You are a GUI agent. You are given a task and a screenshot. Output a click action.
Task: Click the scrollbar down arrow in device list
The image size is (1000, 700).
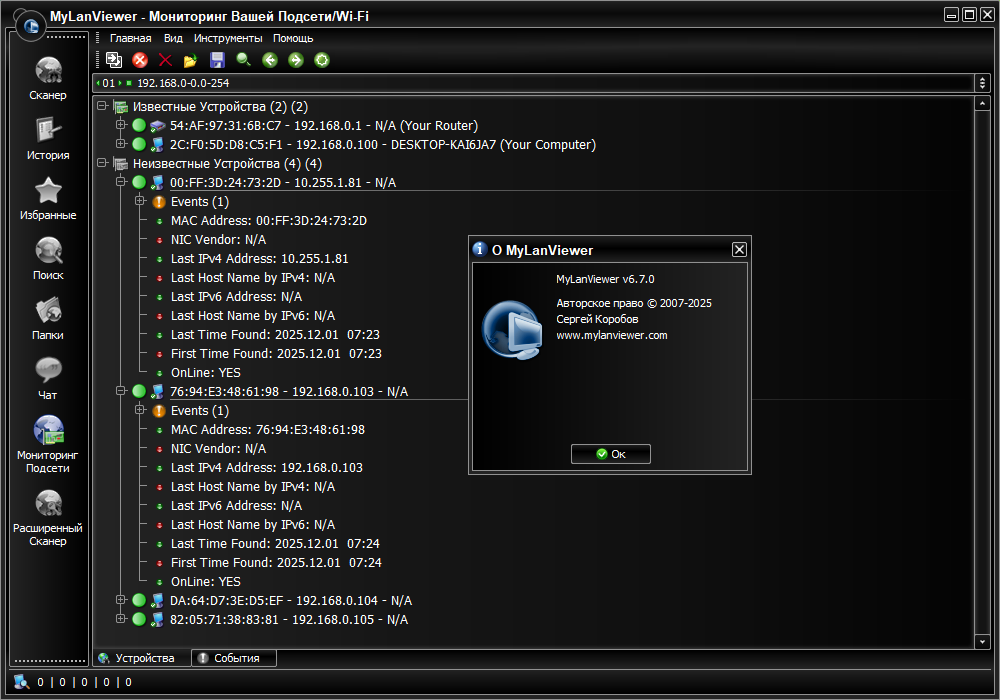[982, 640]
